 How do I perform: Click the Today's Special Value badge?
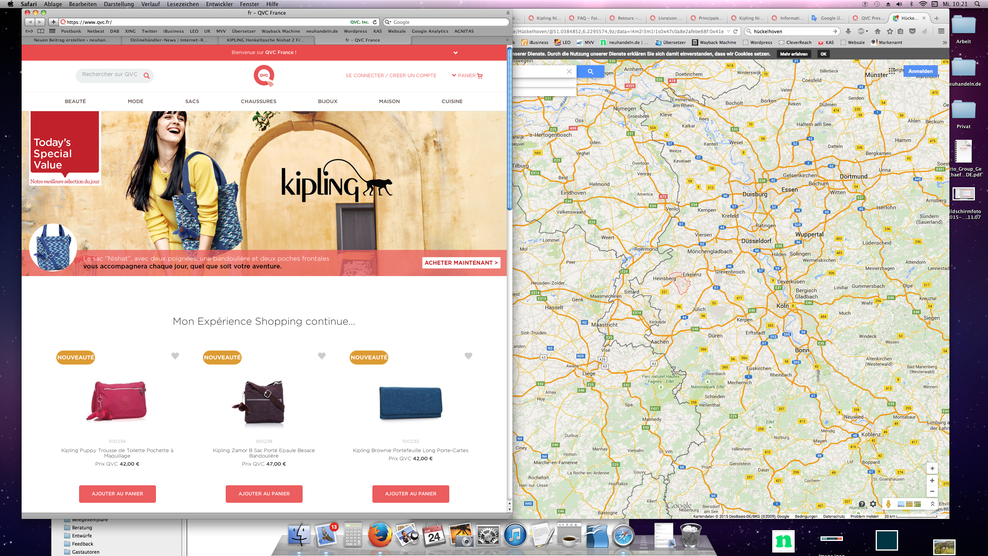[64, 149]
